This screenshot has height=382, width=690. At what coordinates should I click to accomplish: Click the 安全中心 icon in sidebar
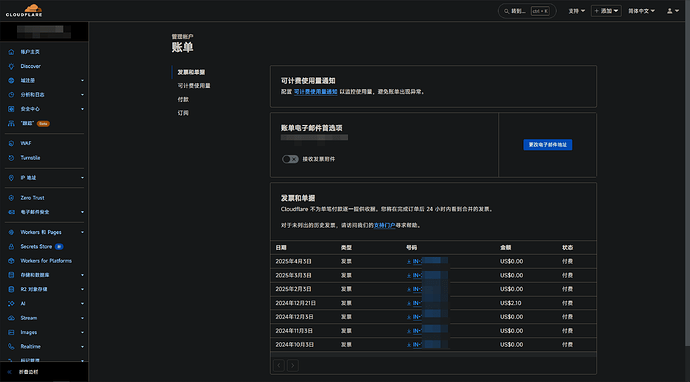point(11,109)
